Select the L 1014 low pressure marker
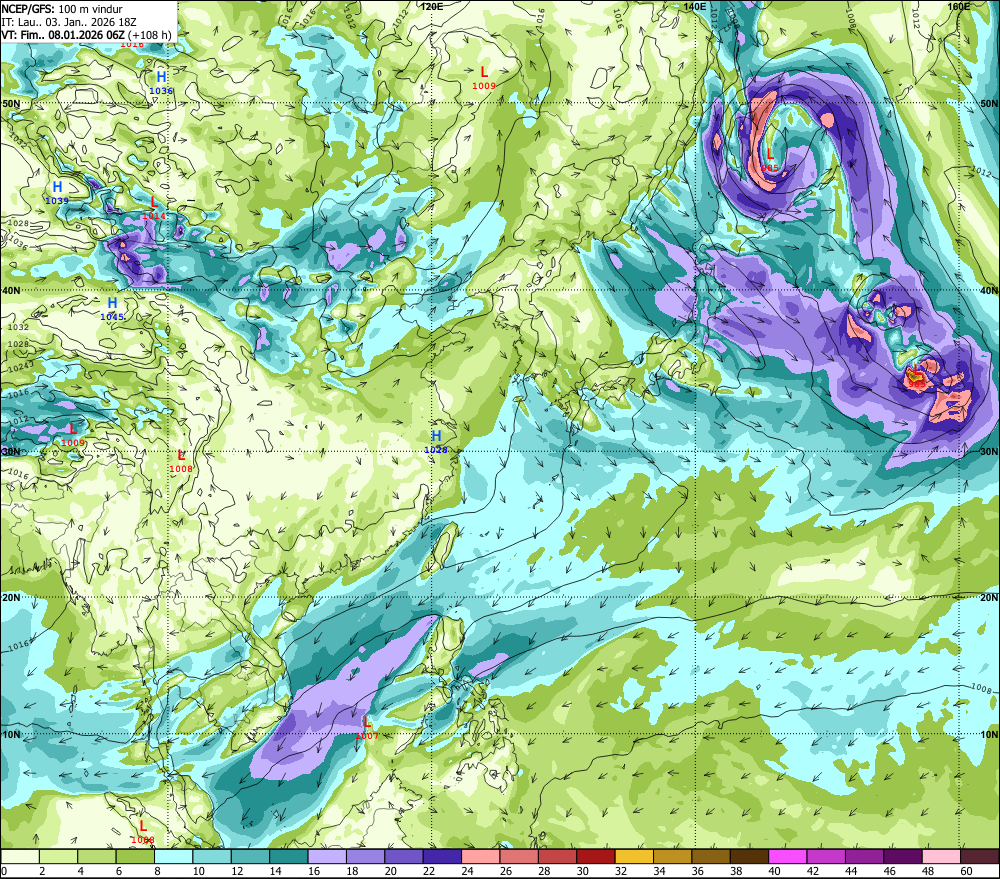The height and width of the screenshot is (879, 1000). coord(154,208)
